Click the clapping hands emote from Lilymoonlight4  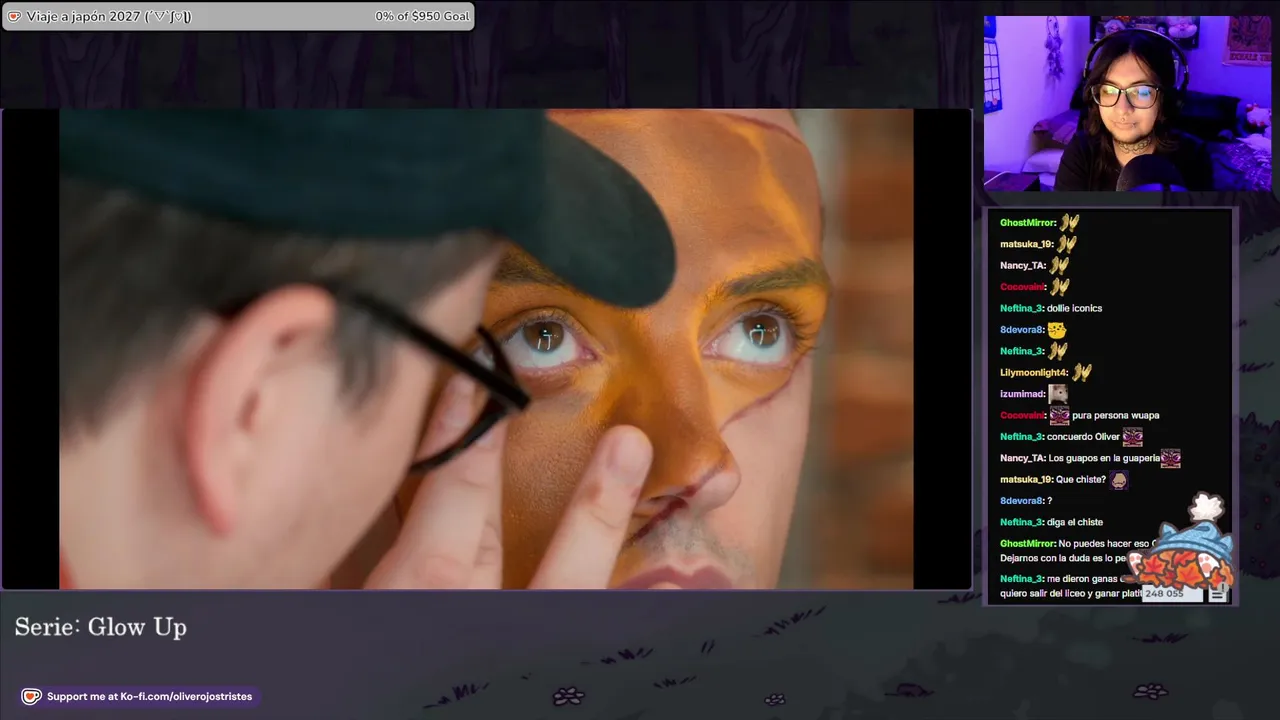click(x=1081, y=372)
